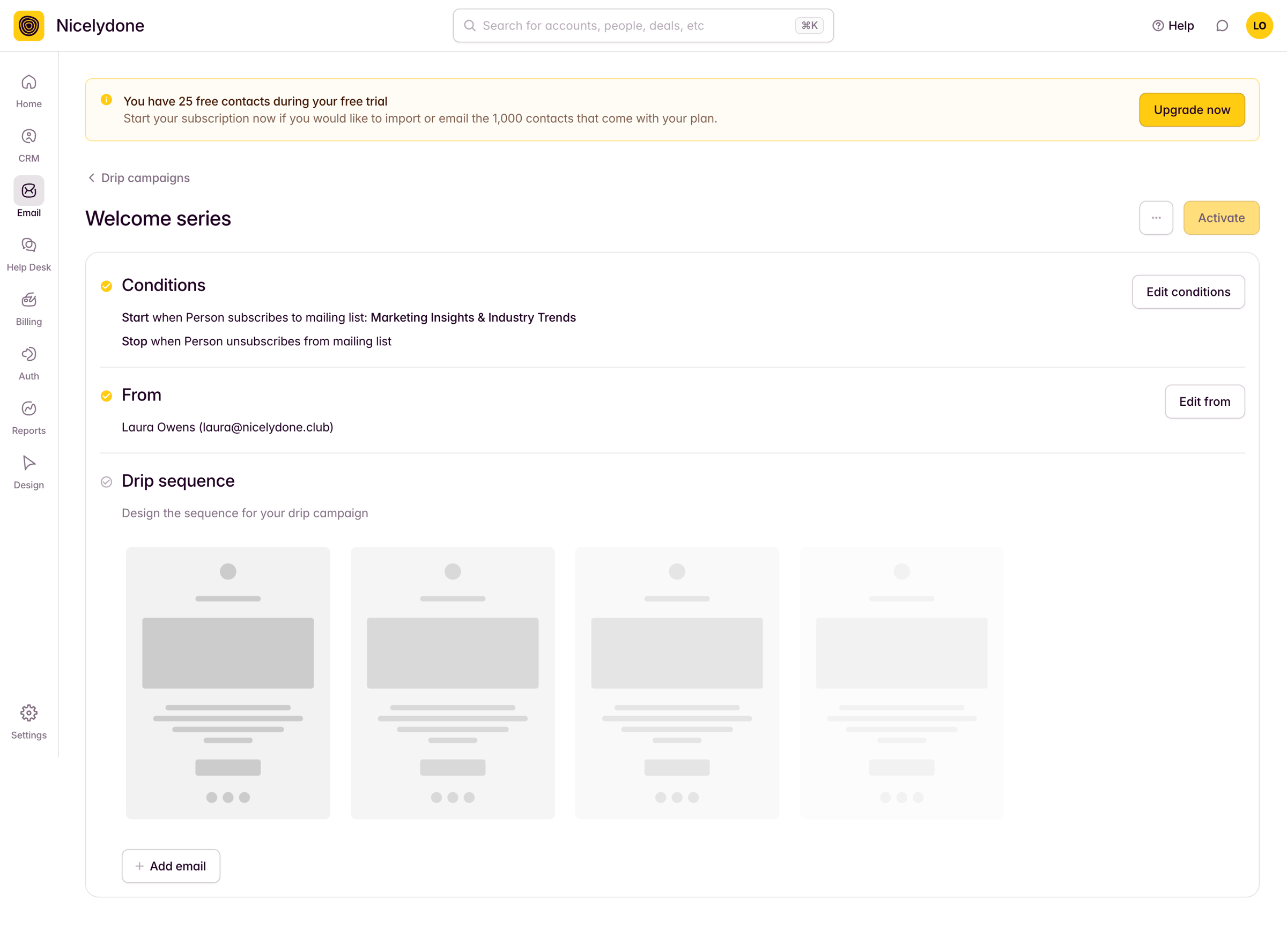Select the fourth faded email placeholder
This screenshot has width=1287, height=952.
[901, 683]
